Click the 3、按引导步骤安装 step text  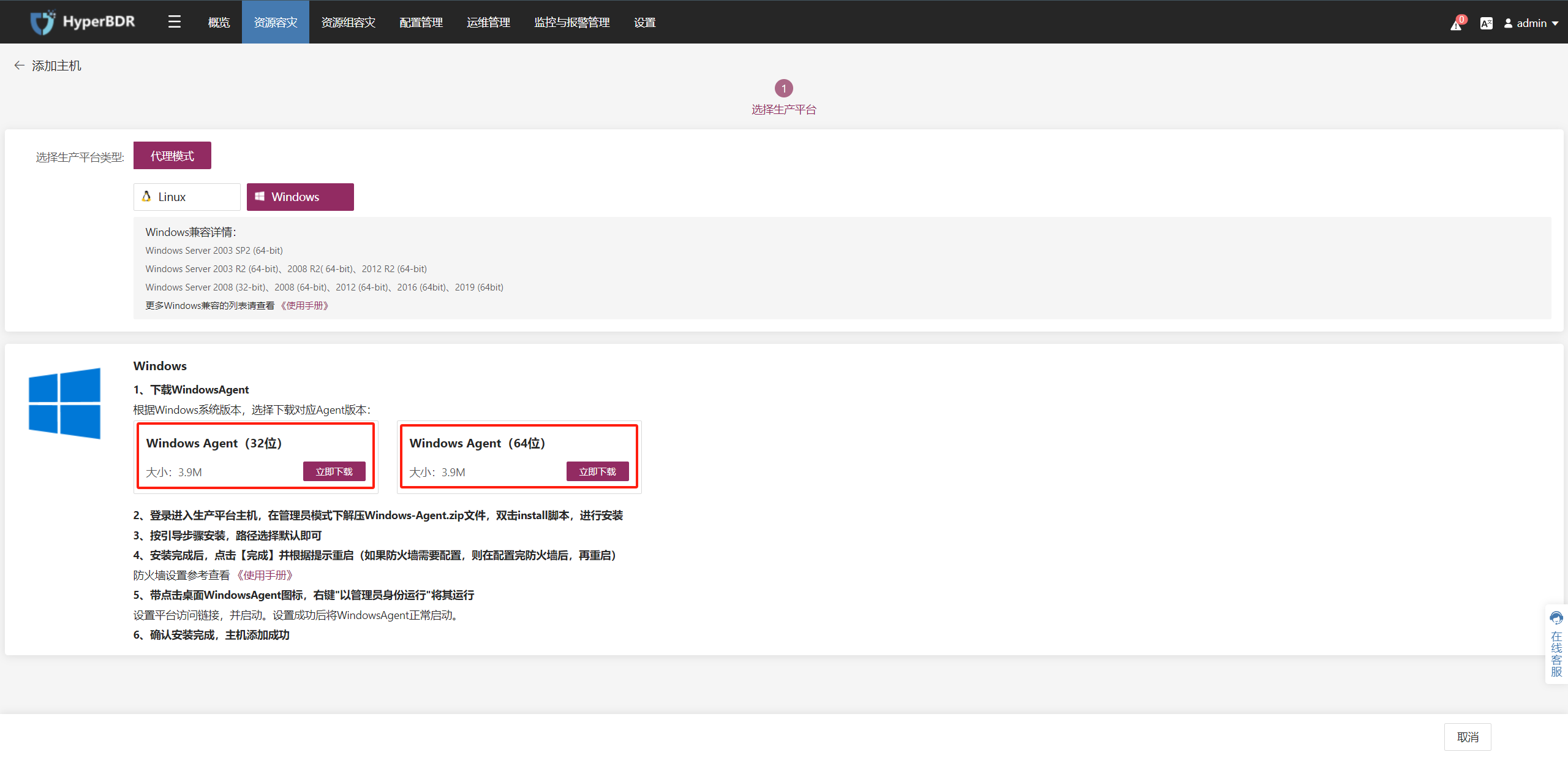coord(227,535)
